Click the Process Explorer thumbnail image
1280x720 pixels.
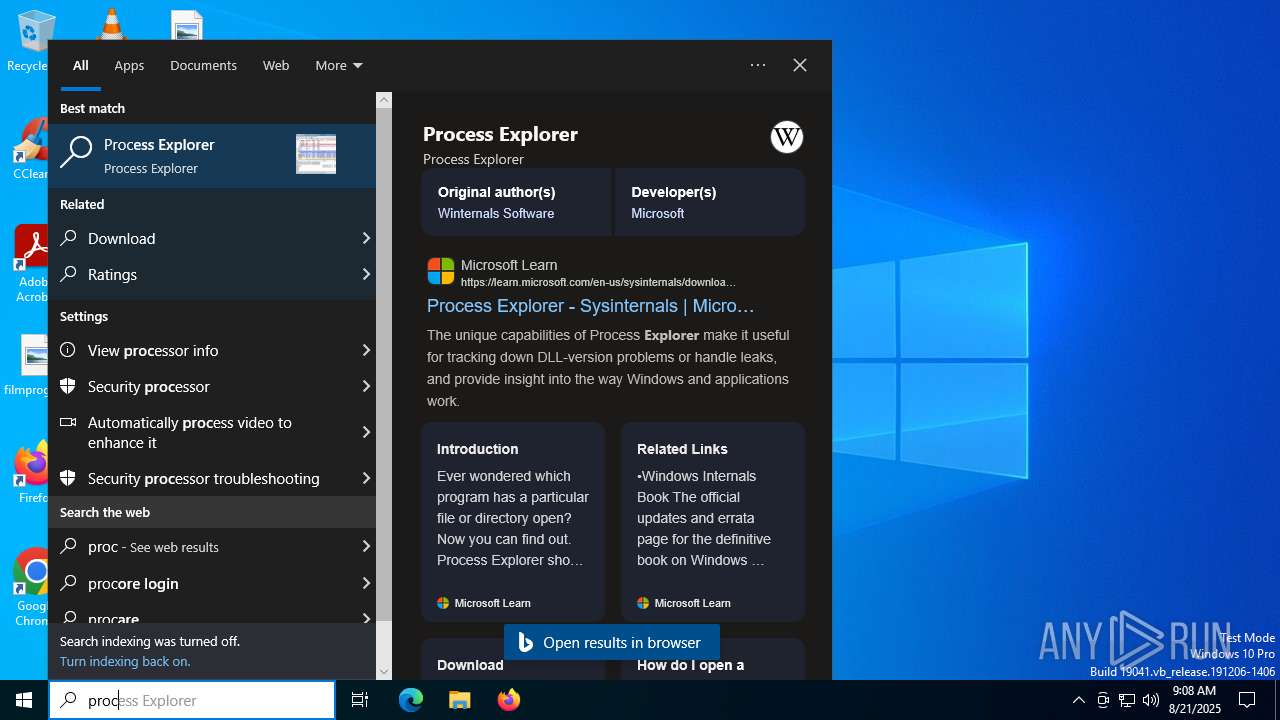click(316, 154)
